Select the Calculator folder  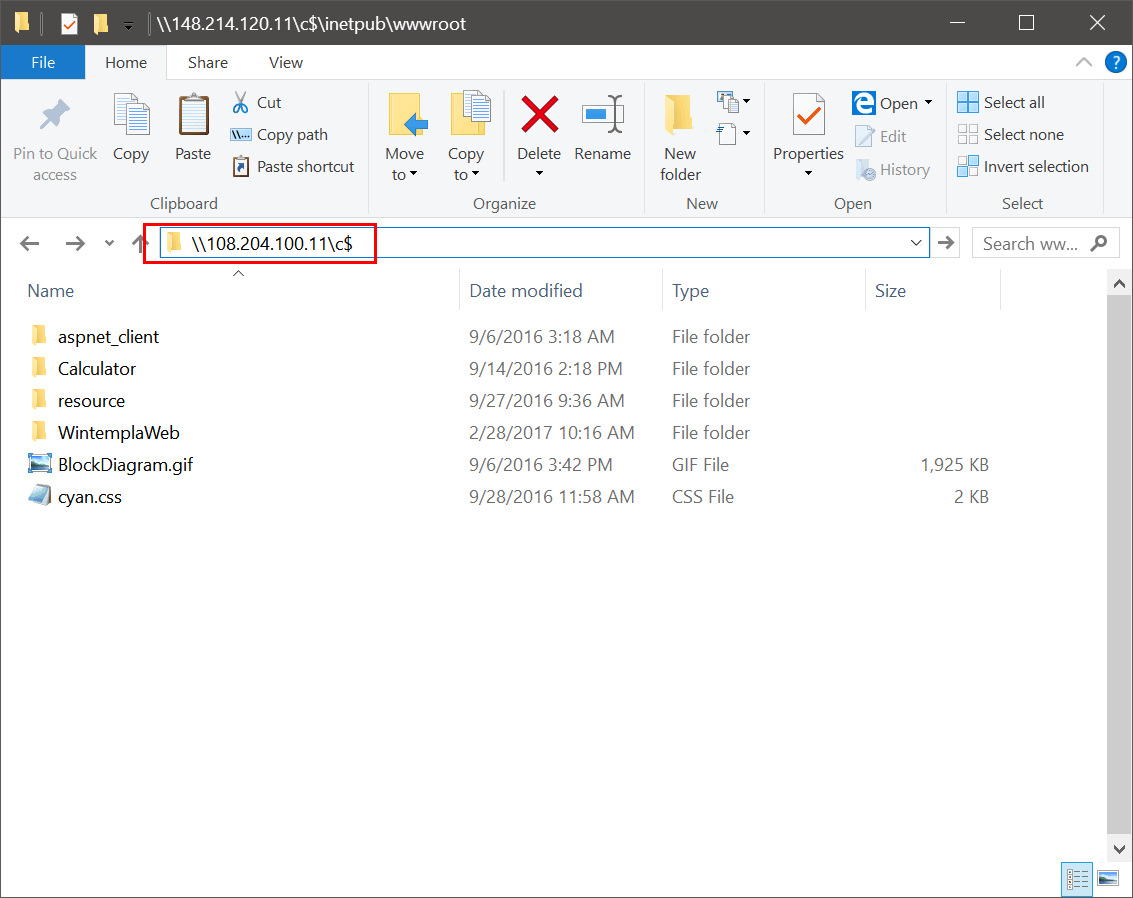(x=97, y=368)
